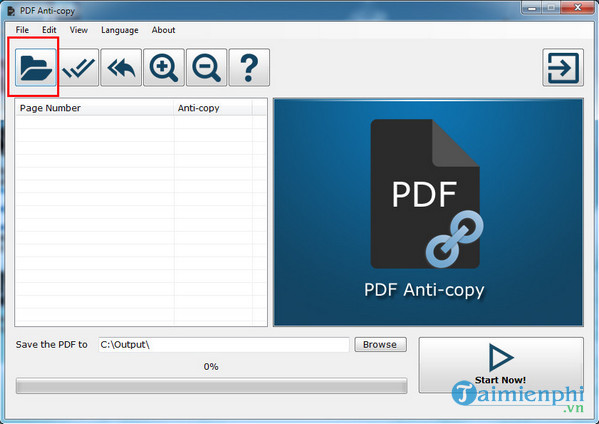Screen dimensions: 599x424
Task: Open the Edit menu
Action: 49,30
